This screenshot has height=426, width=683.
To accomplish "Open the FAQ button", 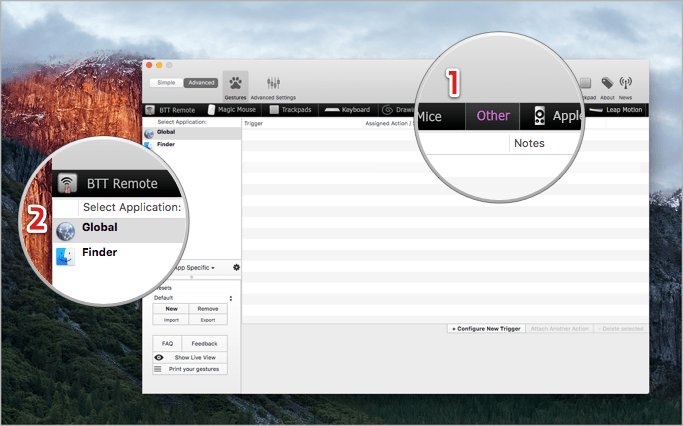I will coord(167,344).
